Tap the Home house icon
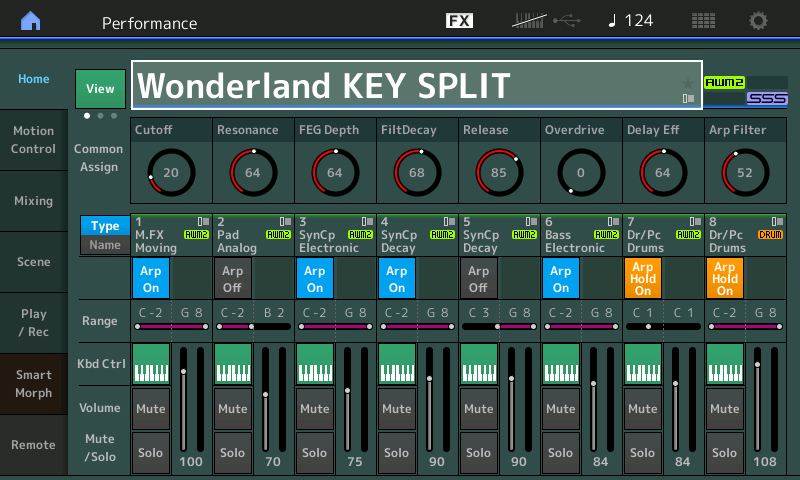The width and height of the screenshot is (800, 480). [x=32, y=21]
